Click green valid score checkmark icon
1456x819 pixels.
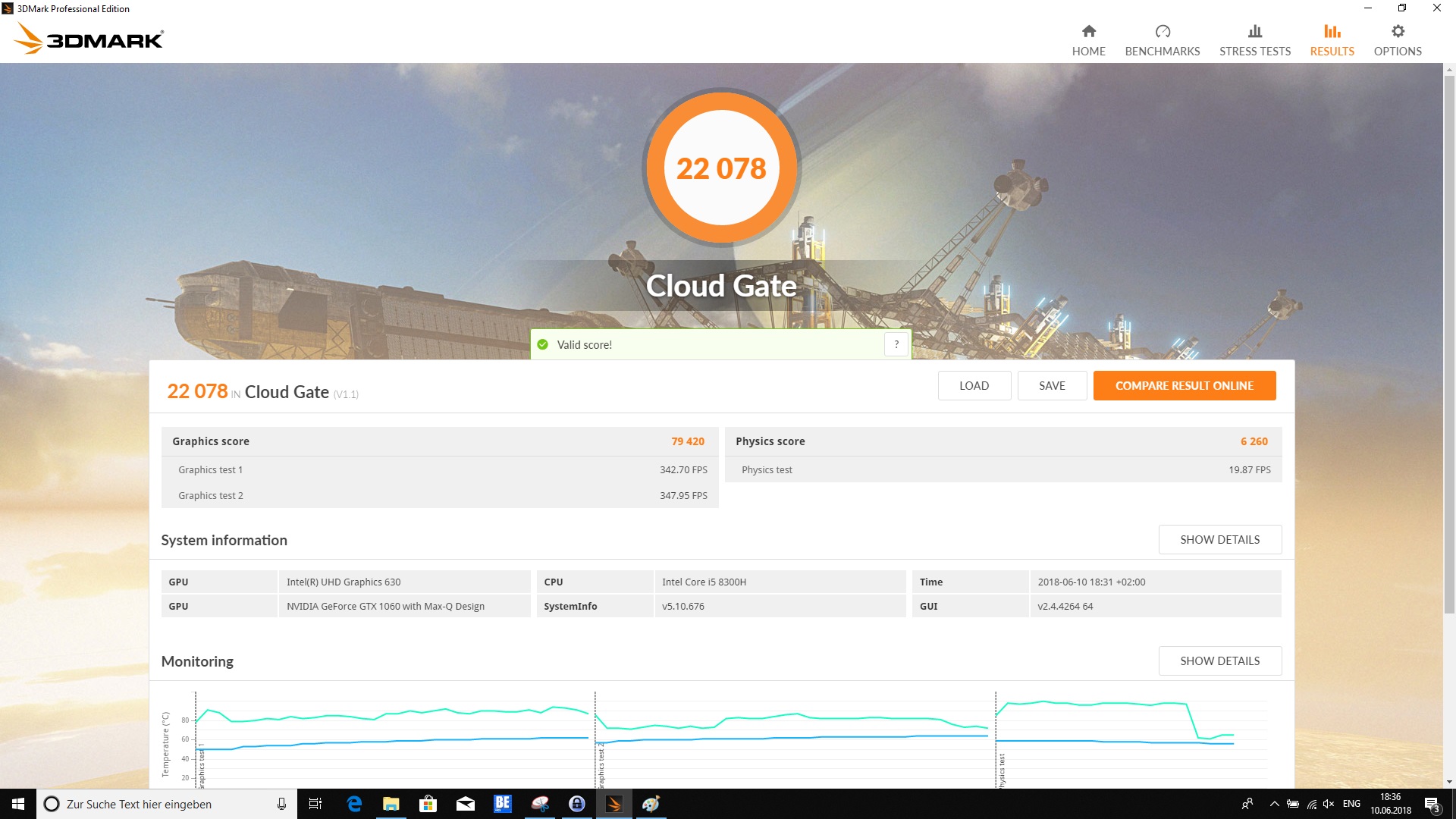(x=542, y=344)
